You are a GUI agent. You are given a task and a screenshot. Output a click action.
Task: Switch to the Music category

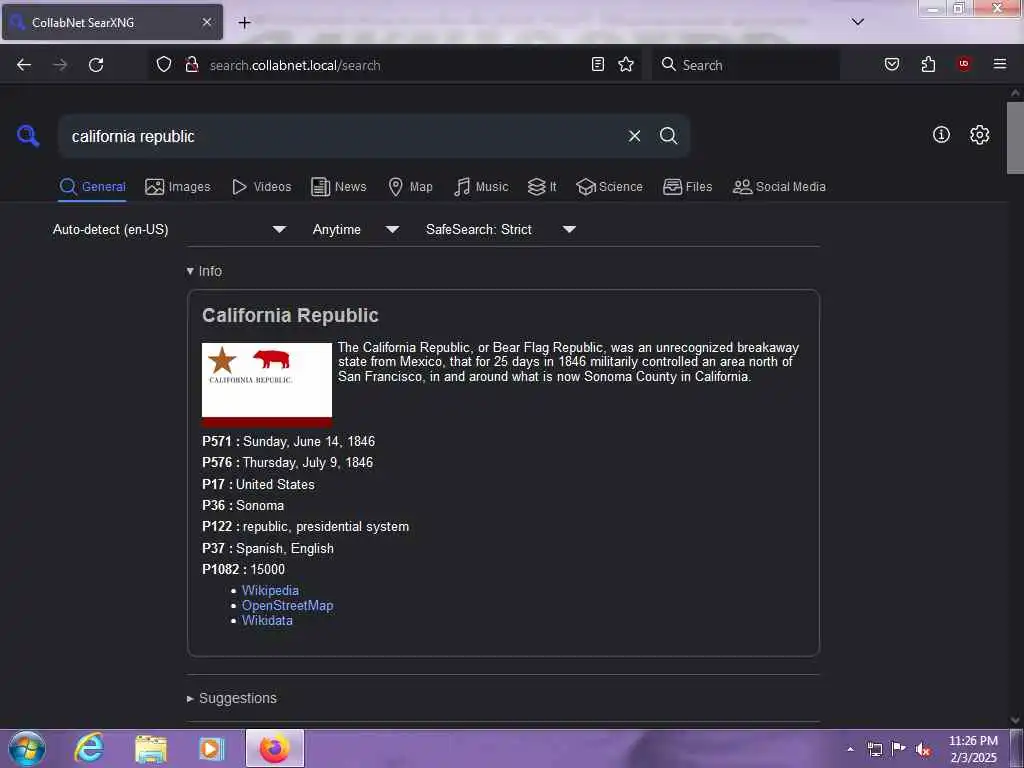pos(481,187)
